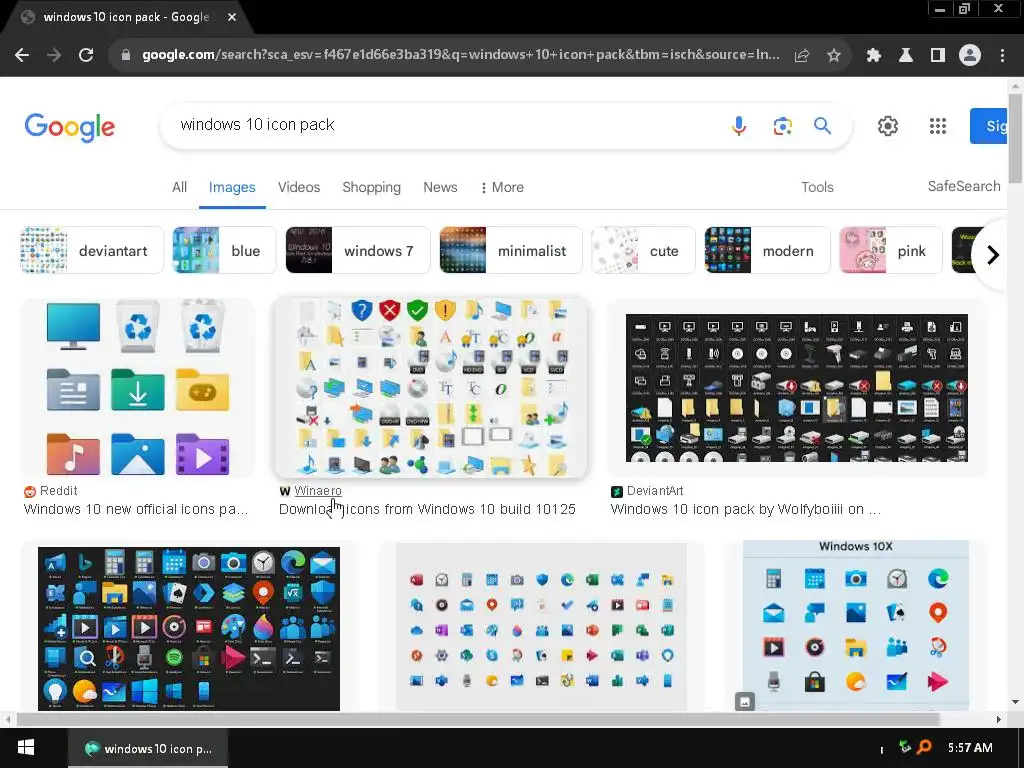Toggle the browser side panel

point(938,56)
